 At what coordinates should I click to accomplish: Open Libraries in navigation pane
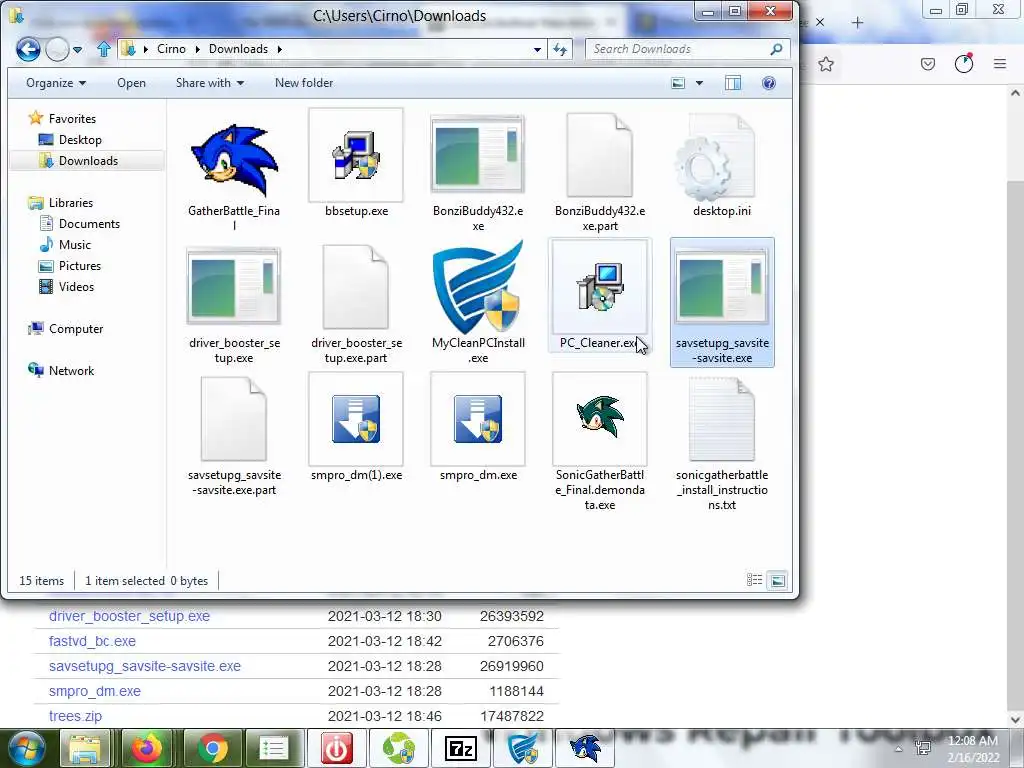pos(71,202)
